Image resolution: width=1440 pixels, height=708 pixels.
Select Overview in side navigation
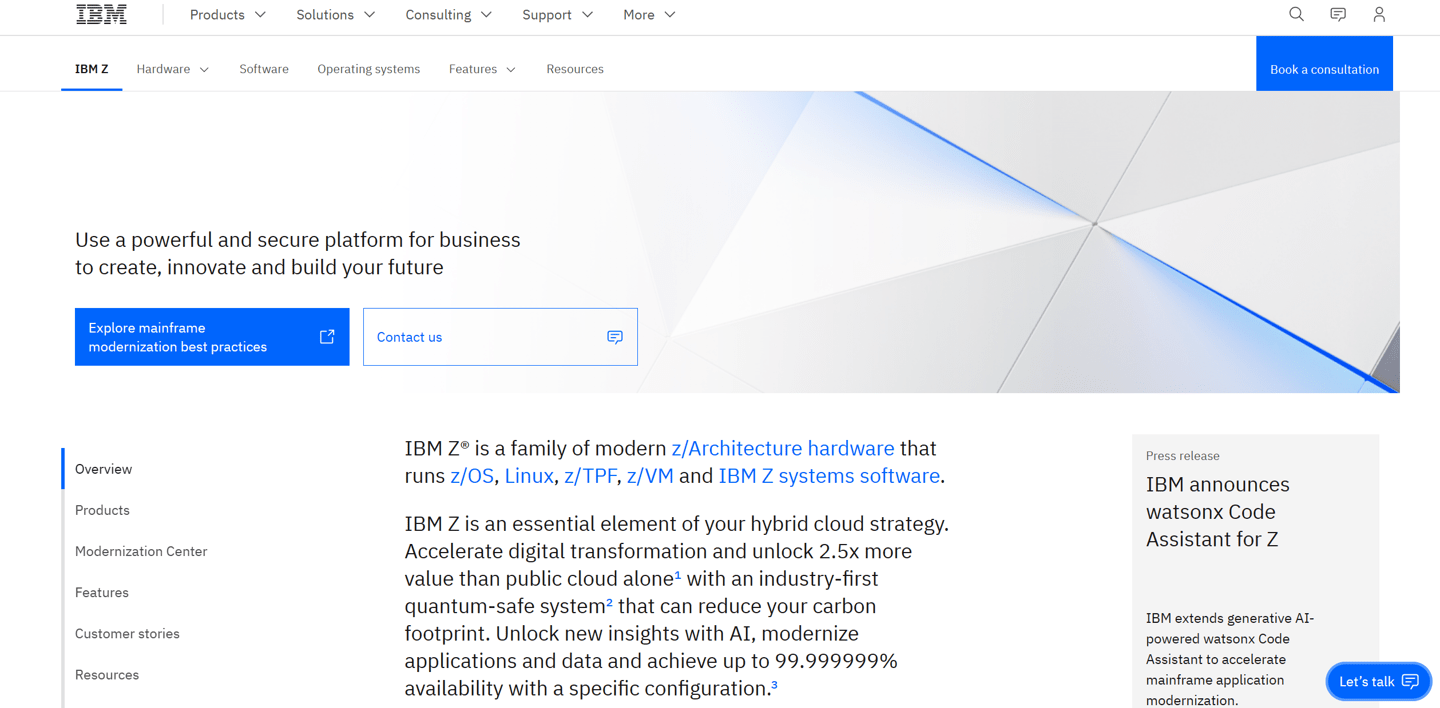[103, 469]
